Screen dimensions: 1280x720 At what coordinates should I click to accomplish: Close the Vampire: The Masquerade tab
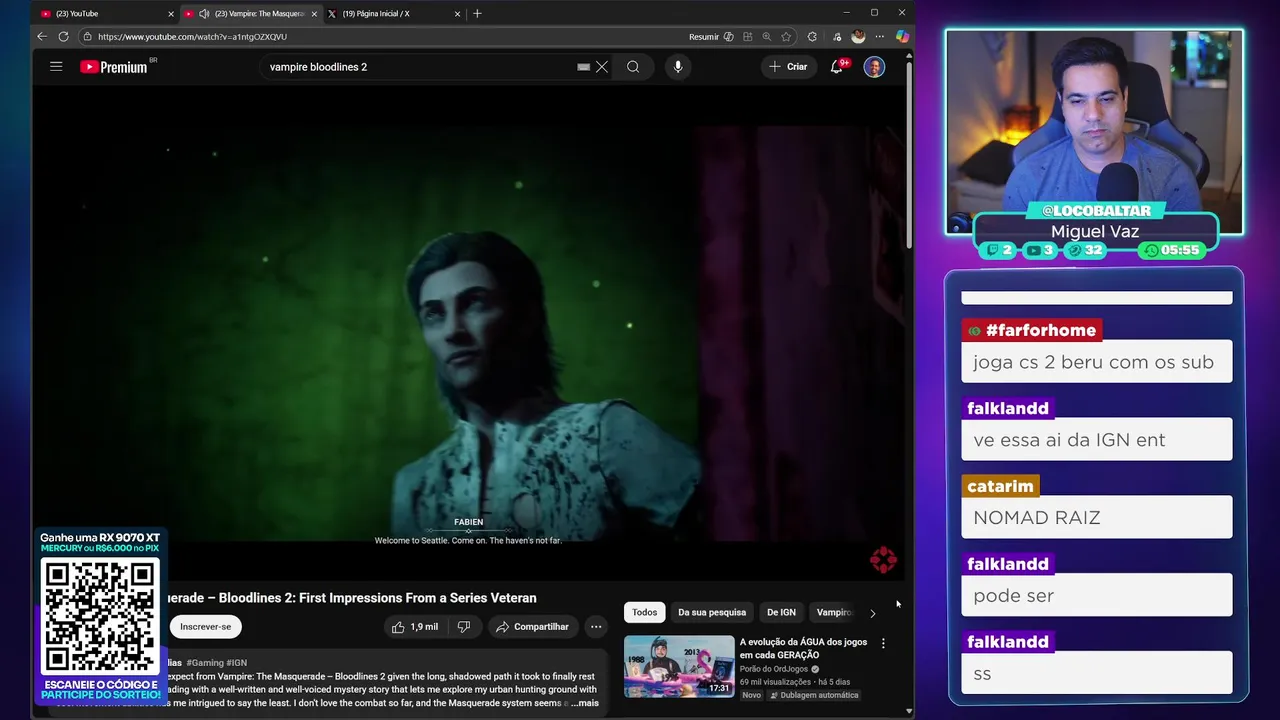pos(315,14)
